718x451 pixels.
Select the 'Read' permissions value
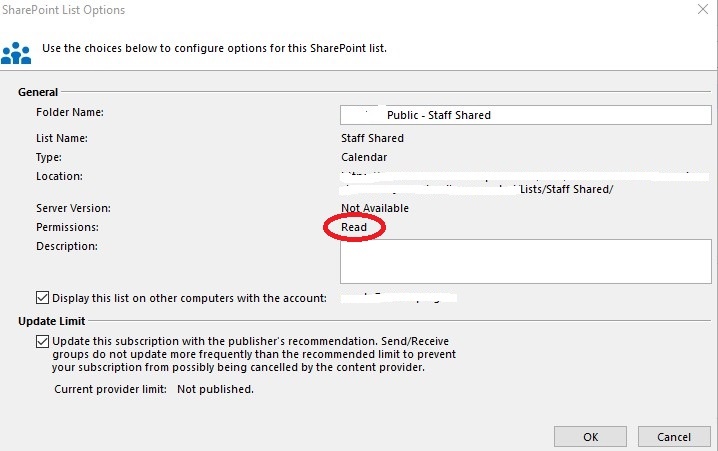354,227
